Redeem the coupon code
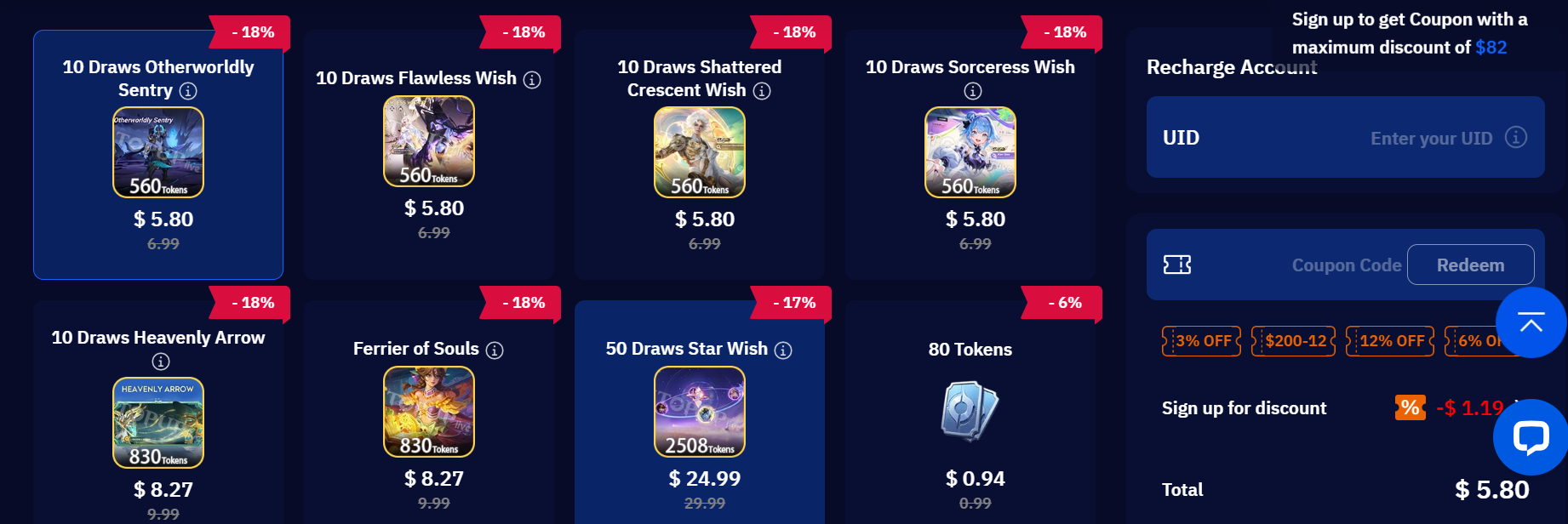 coord(1470,265)
